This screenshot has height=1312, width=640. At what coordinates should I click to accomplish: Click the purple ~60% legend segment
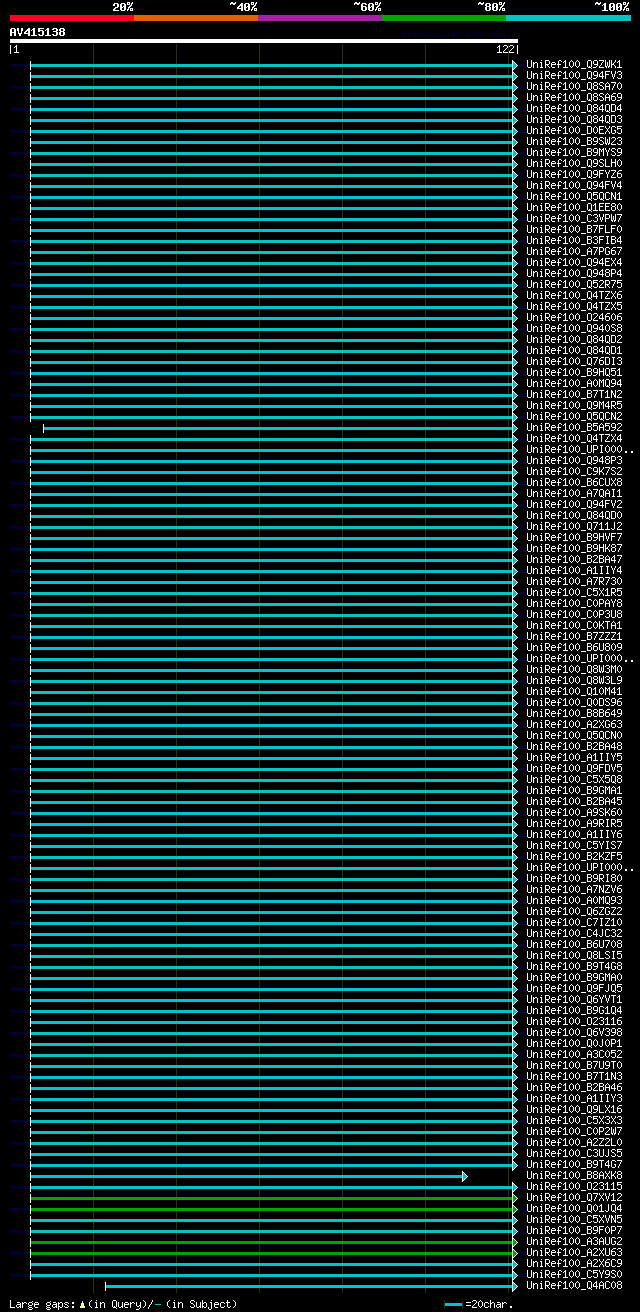[319, 18]
